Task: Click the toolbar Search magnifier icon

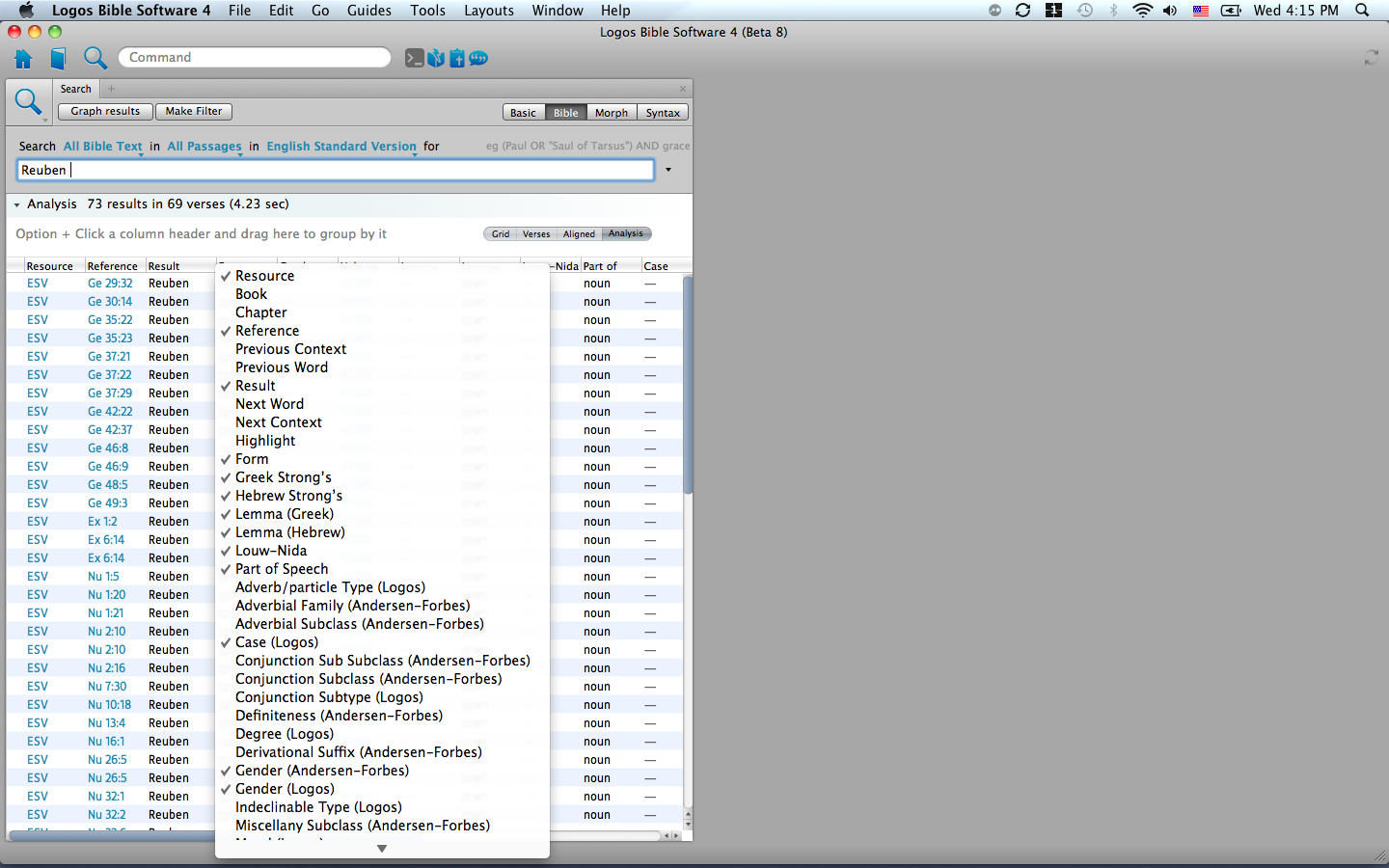Action: point(95,58)
